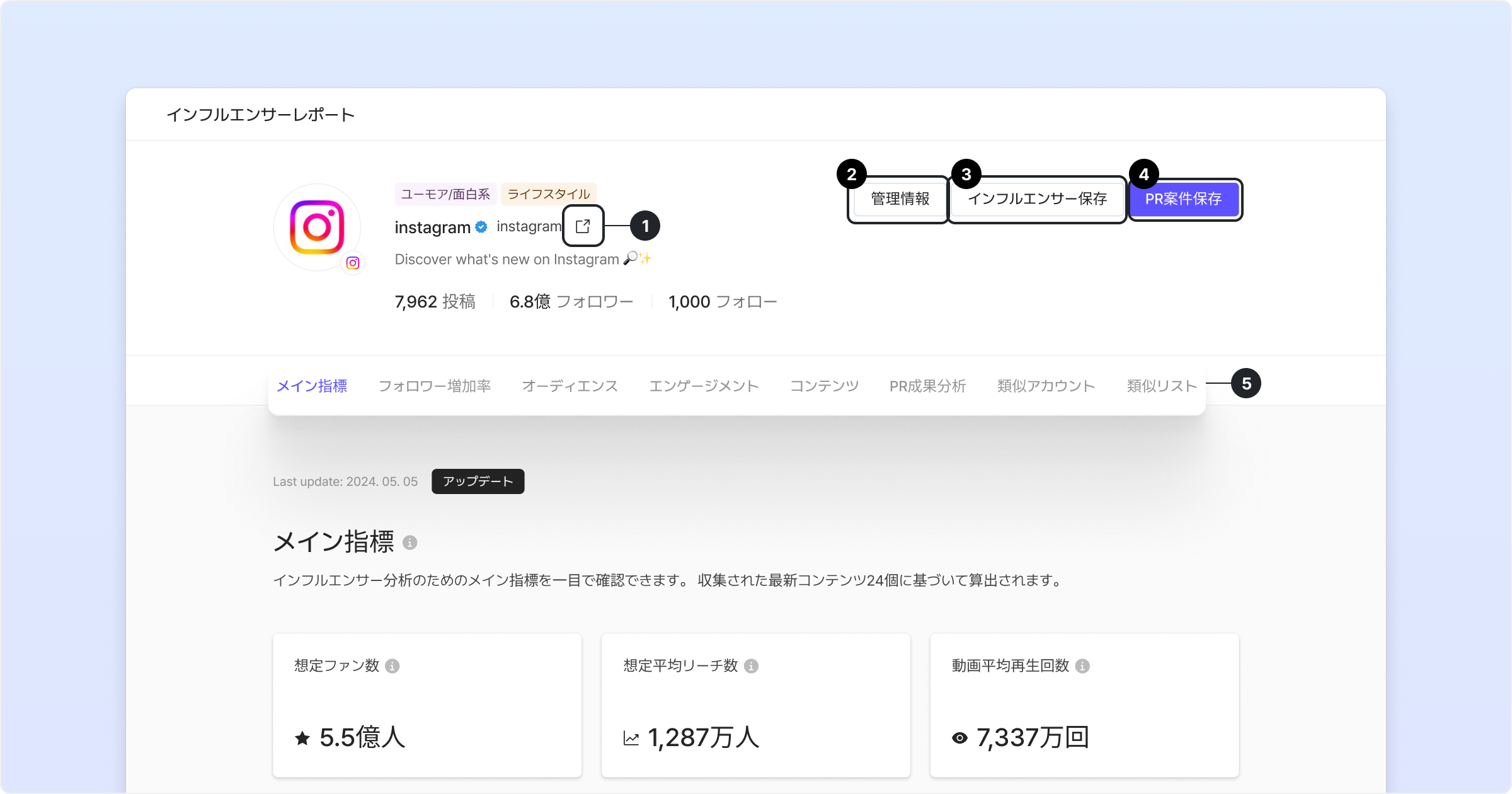Select the エンゲージメント tab
Screen dimensions: 1512x794
(x=704, y=386)
